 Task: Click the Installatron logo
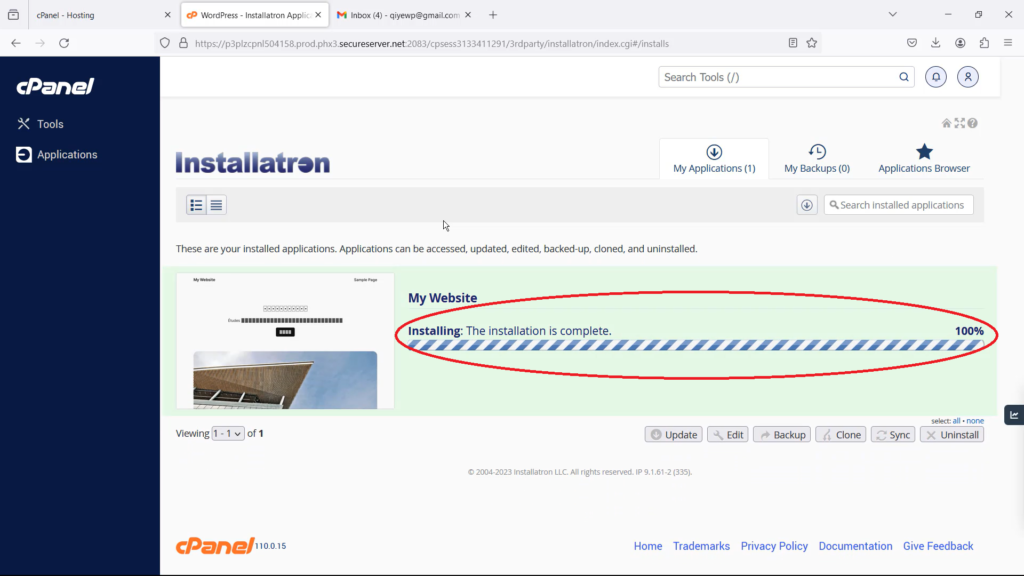253,163
